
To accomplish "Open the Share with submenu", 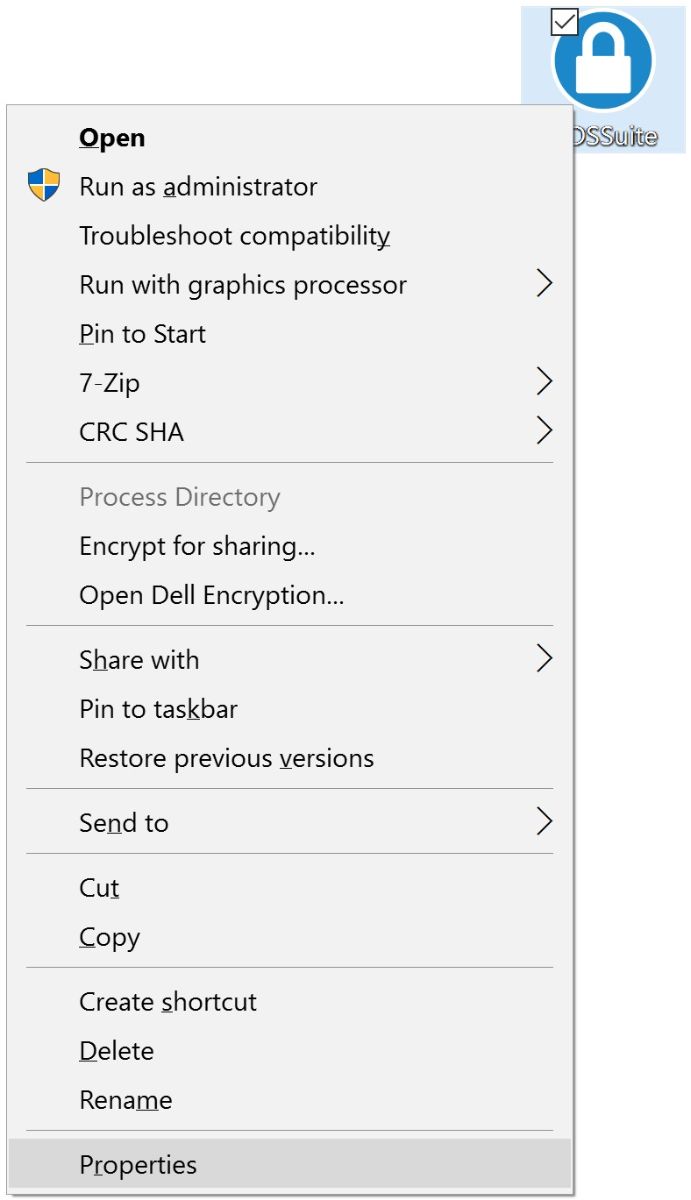I will [x=546, y=659].
